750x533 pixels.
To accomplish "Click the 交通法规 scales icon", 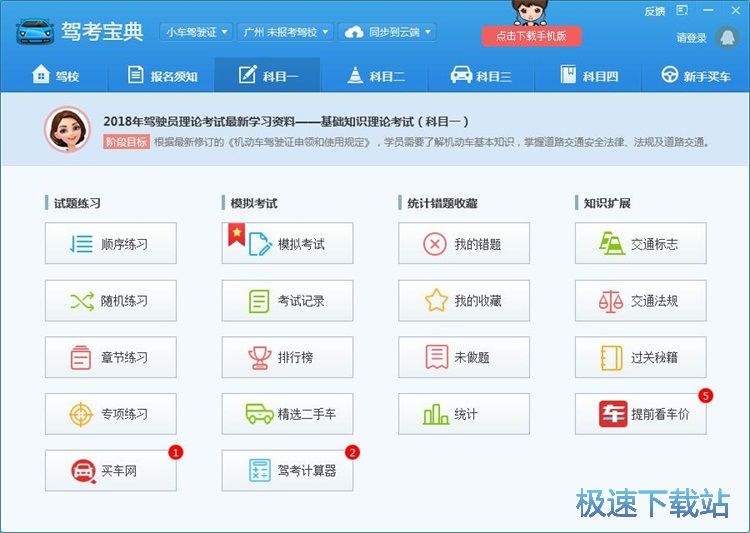I will point(611,301).
